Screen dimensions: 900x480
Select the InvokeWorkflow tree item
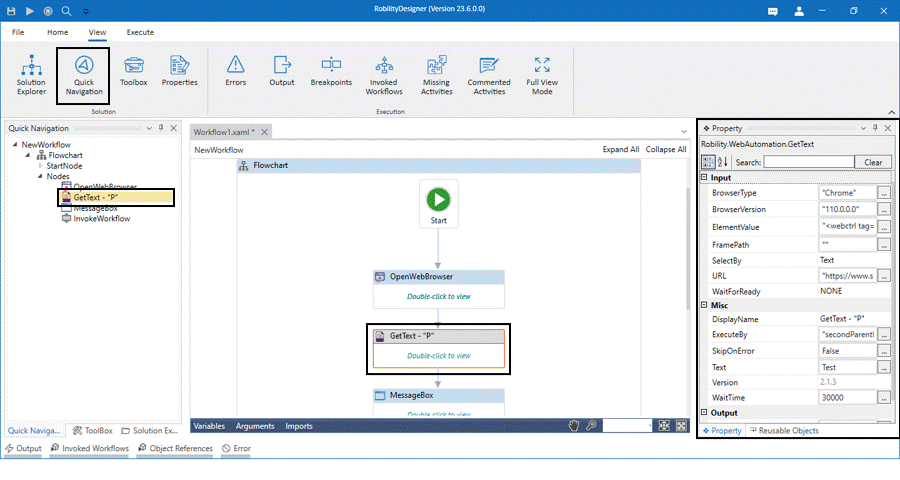tap(95, 218)
